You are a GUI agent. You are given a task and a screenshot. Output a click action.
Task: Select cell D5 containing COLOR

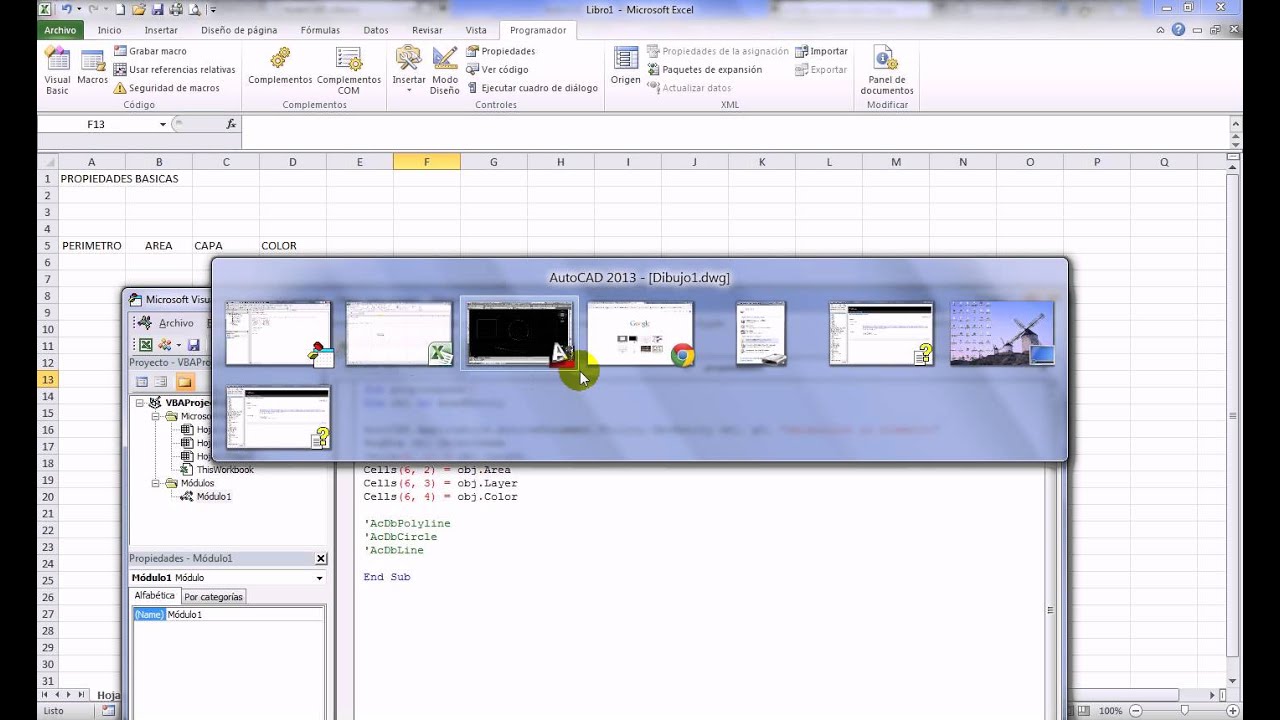point(293,245)
